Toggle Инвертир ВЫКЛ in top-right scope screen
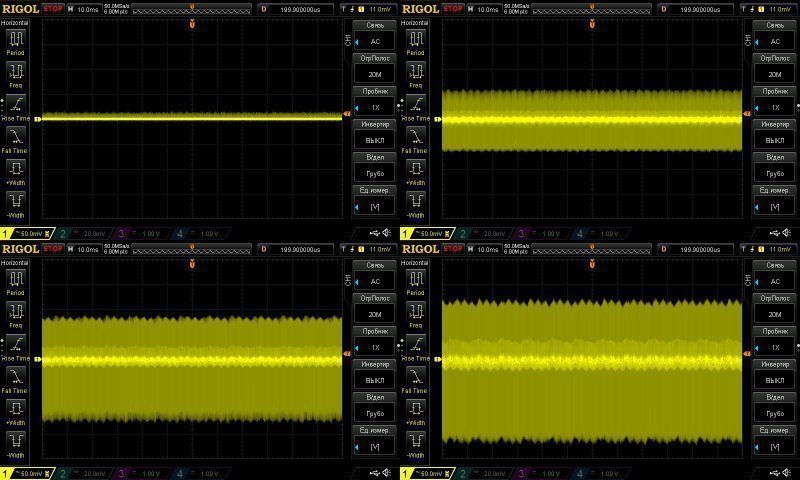The image size is (800, 480). (775, 134)
